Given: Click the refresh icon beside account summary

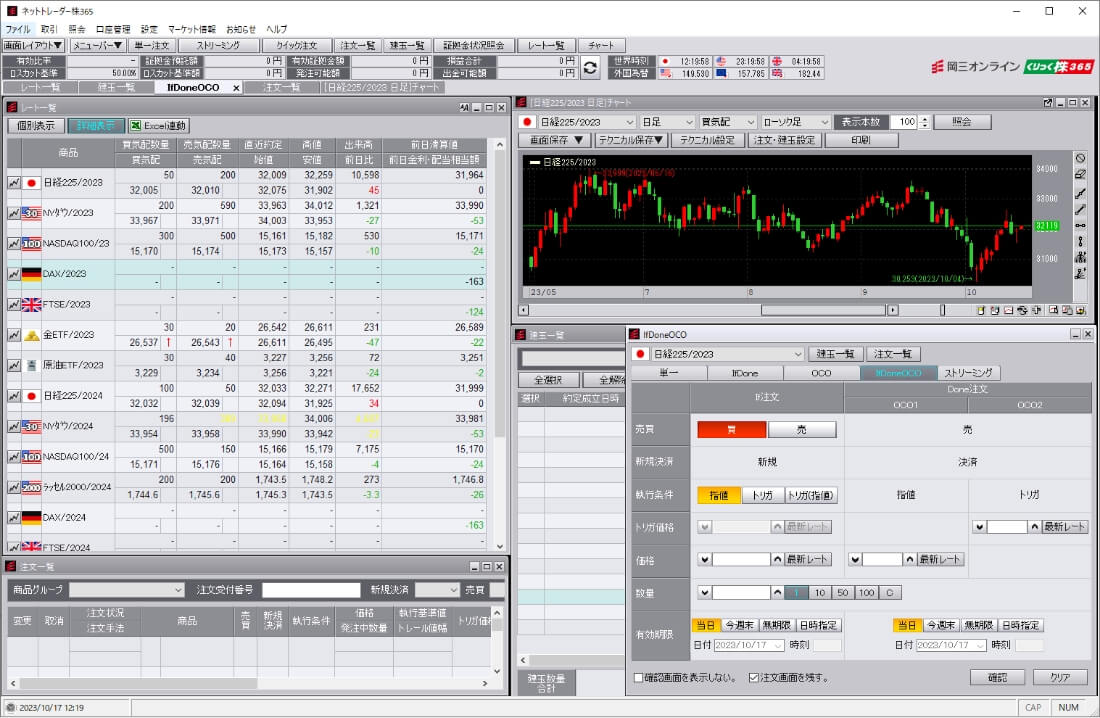Looking at the screenshot, I should tap(590, 67).
